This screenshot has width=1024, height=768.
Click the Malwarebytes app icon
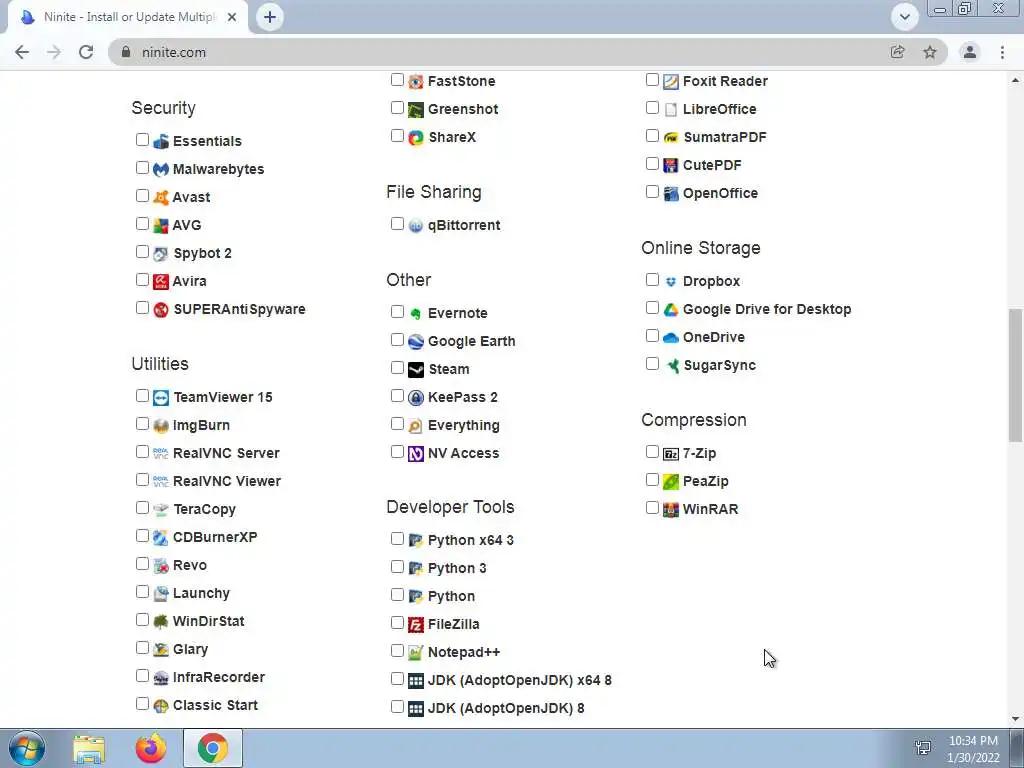(x=161, y=169)
